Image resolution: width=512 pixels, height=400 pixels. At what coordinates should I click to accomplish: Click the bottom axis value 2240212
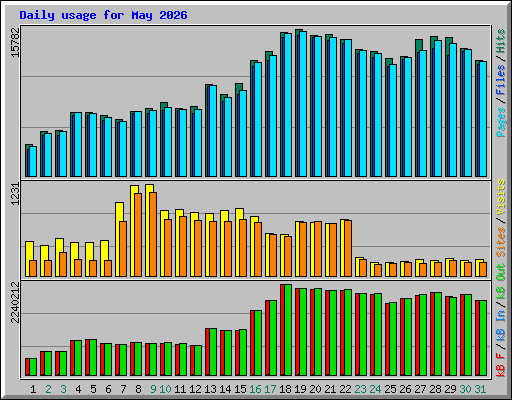pos(16,303)
